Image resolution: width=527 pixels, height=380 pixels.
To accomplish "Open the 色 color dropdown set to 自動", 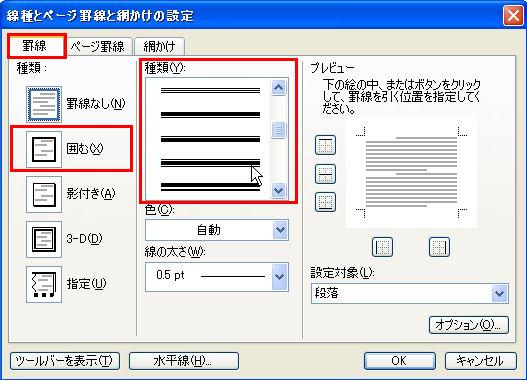I will click(217, 230).
